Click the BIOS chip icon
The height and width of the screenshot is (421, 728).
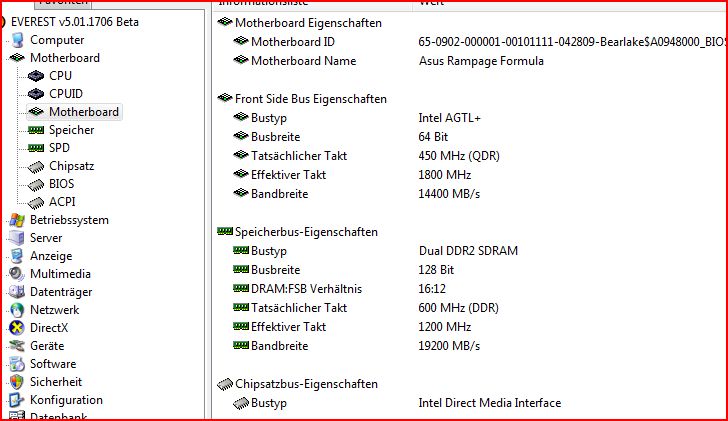[36, 185]
